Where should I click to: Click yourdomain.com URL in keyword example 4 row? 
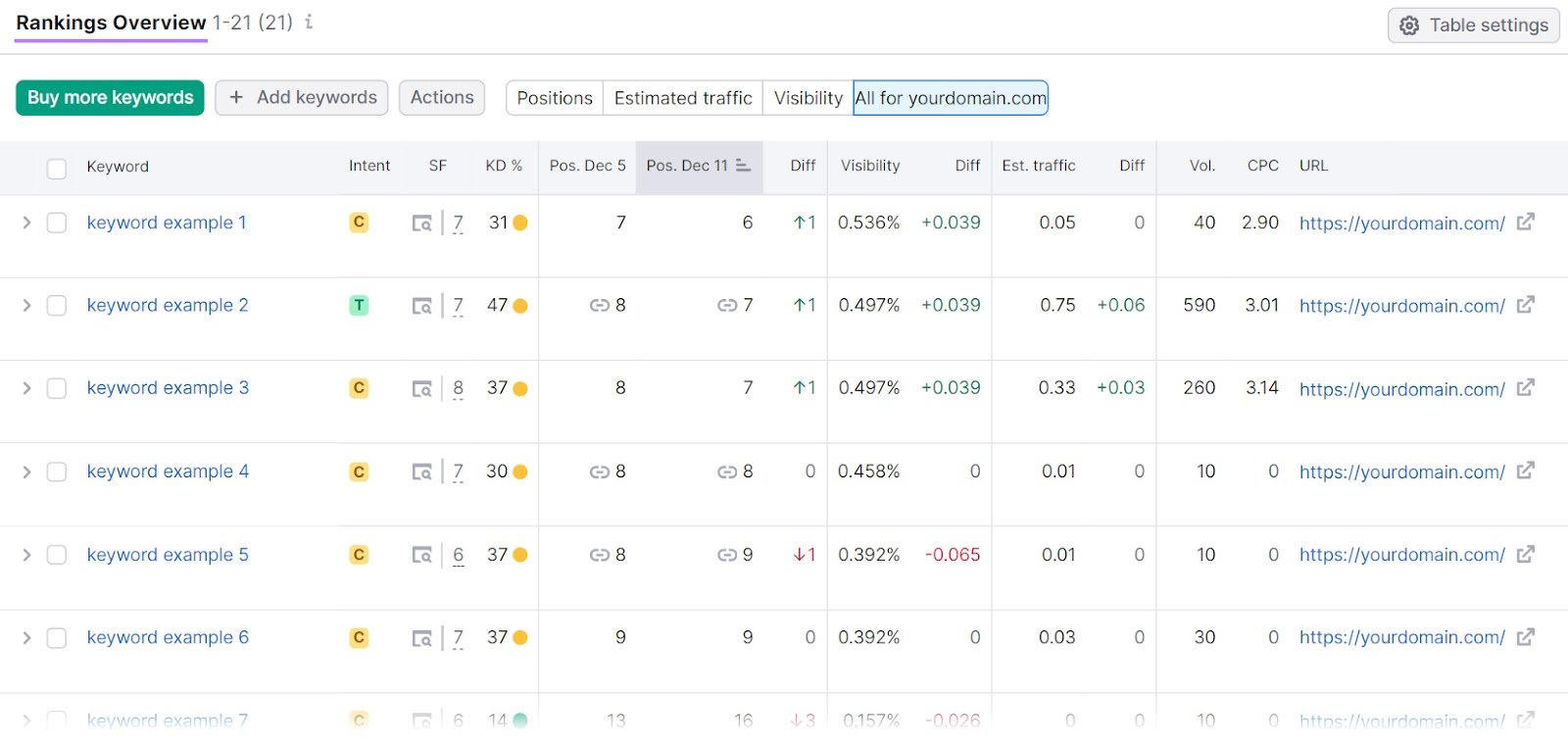tap(1401, 472)
